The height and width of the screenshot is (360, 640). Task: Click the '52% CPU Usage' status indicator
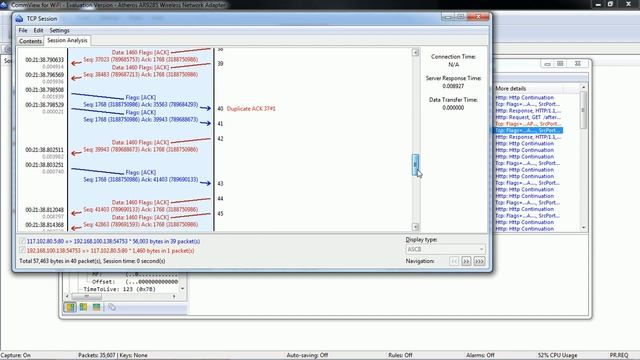tap(557, 355)
